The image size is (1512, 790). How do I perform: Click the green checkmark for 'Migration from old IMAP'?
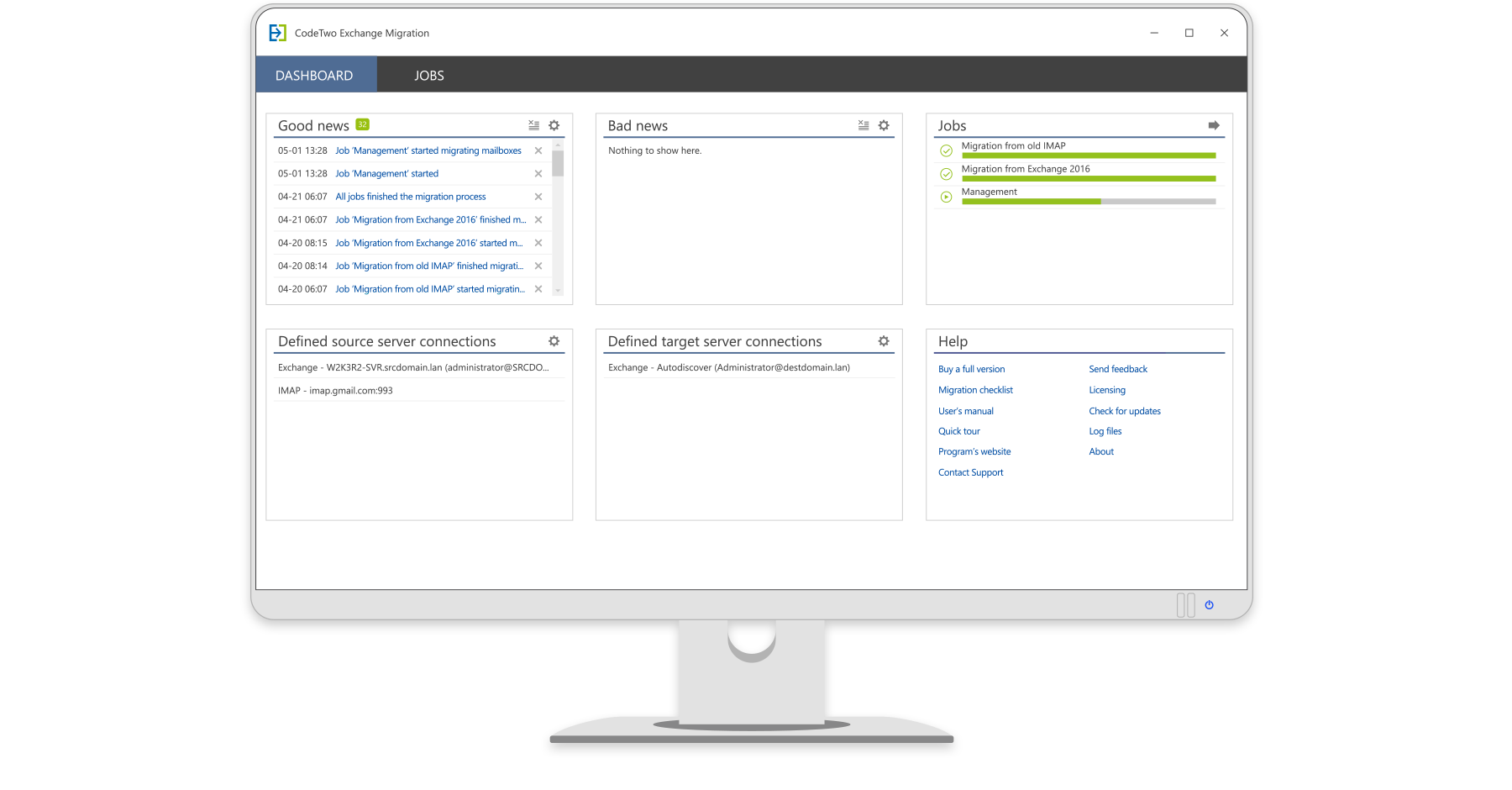point(946,150)
